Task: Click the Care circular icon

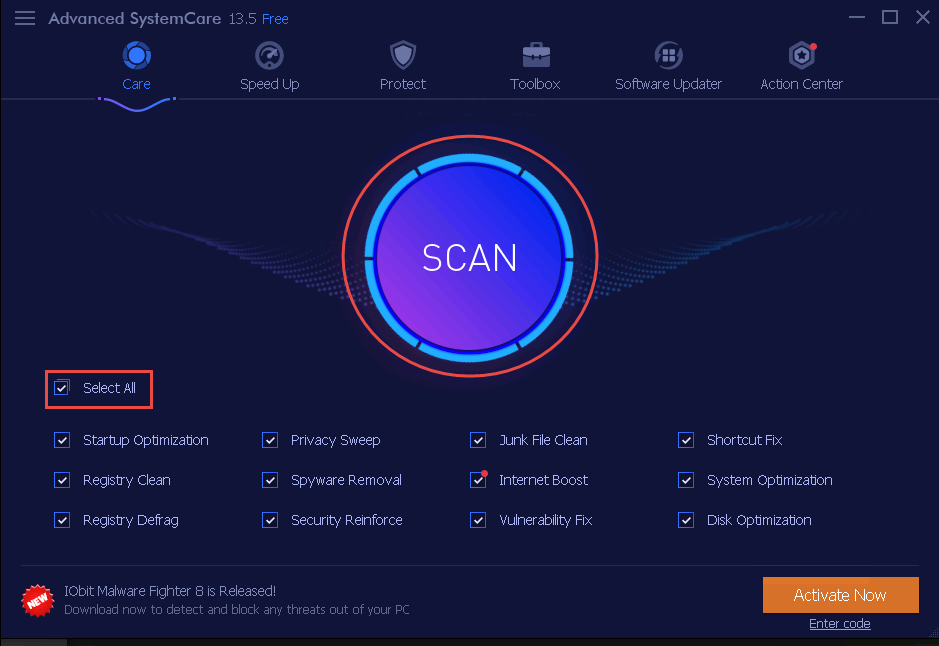Action: [137, 56]
